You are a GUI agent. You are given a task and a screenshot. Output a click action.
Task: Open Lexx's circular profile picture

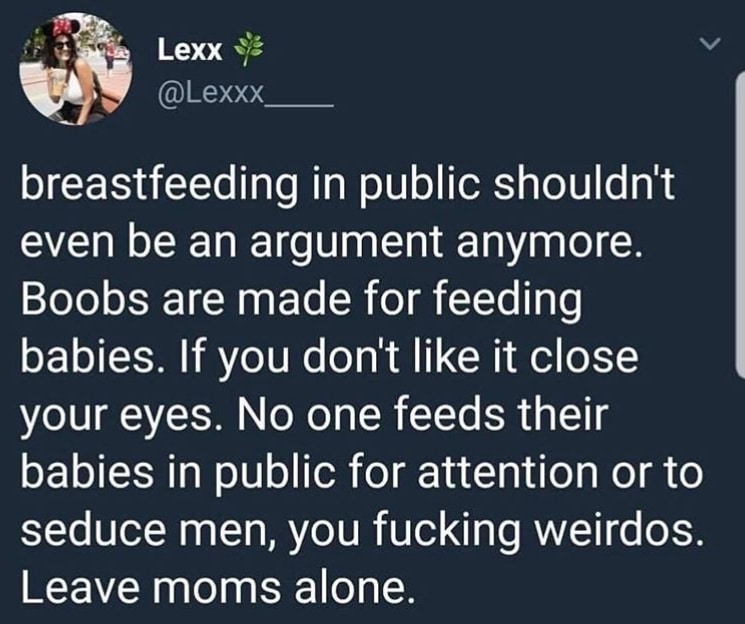[x=76, y=69]
